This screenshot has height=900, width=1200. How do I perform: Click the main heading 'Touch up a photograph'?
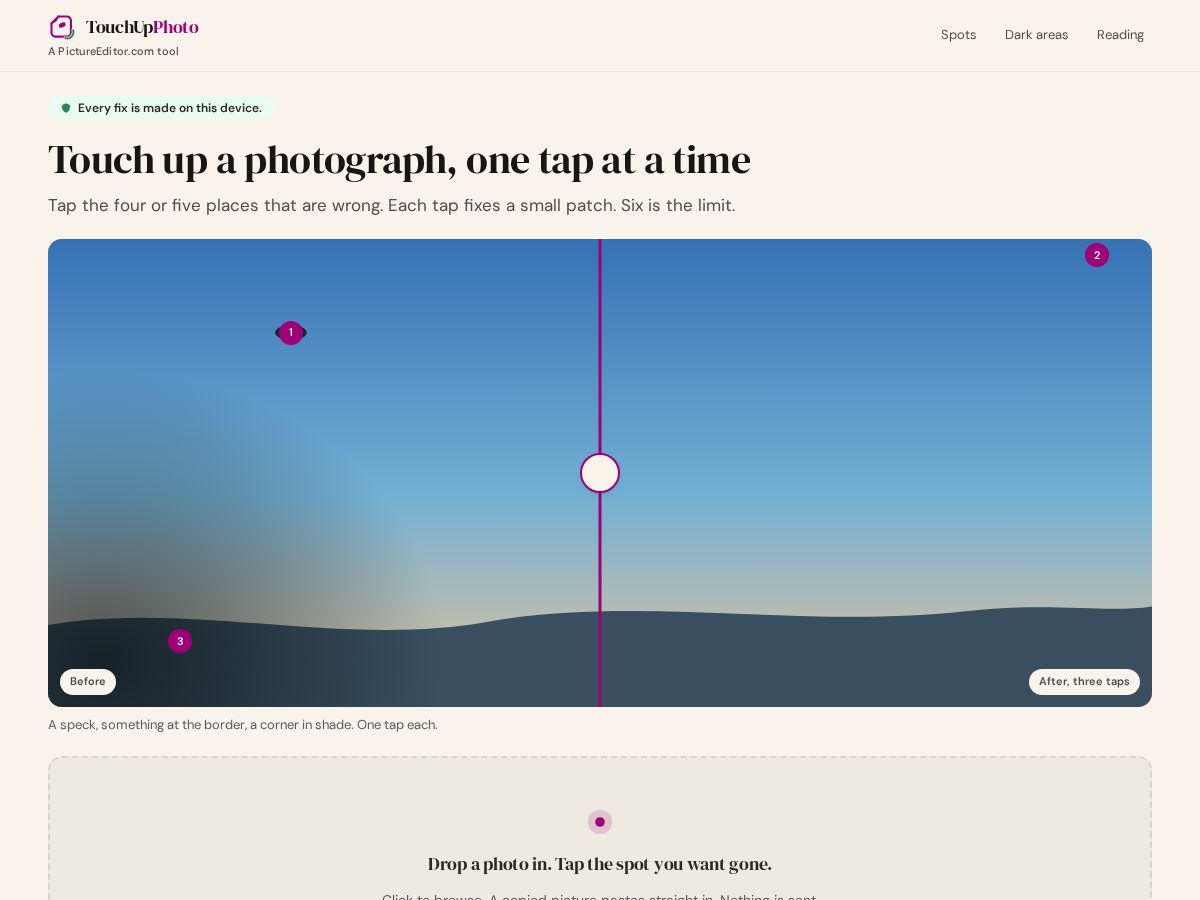pyautogui.click(x=399, y=160)
